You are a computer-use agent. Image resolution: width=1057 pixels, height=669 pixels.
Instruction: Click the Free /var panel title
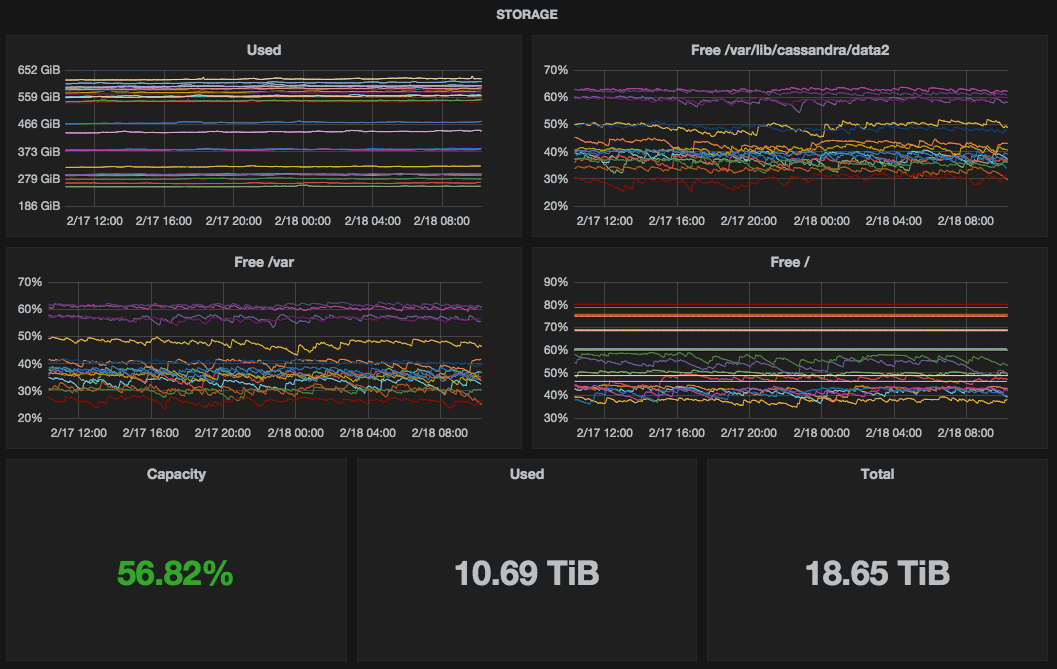click(264, 262)
